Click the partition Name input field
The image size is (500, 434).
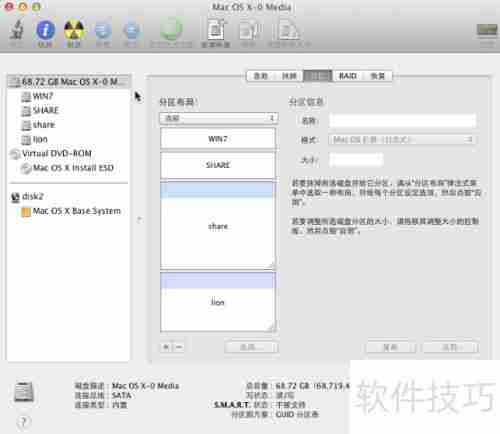[403, 121]
